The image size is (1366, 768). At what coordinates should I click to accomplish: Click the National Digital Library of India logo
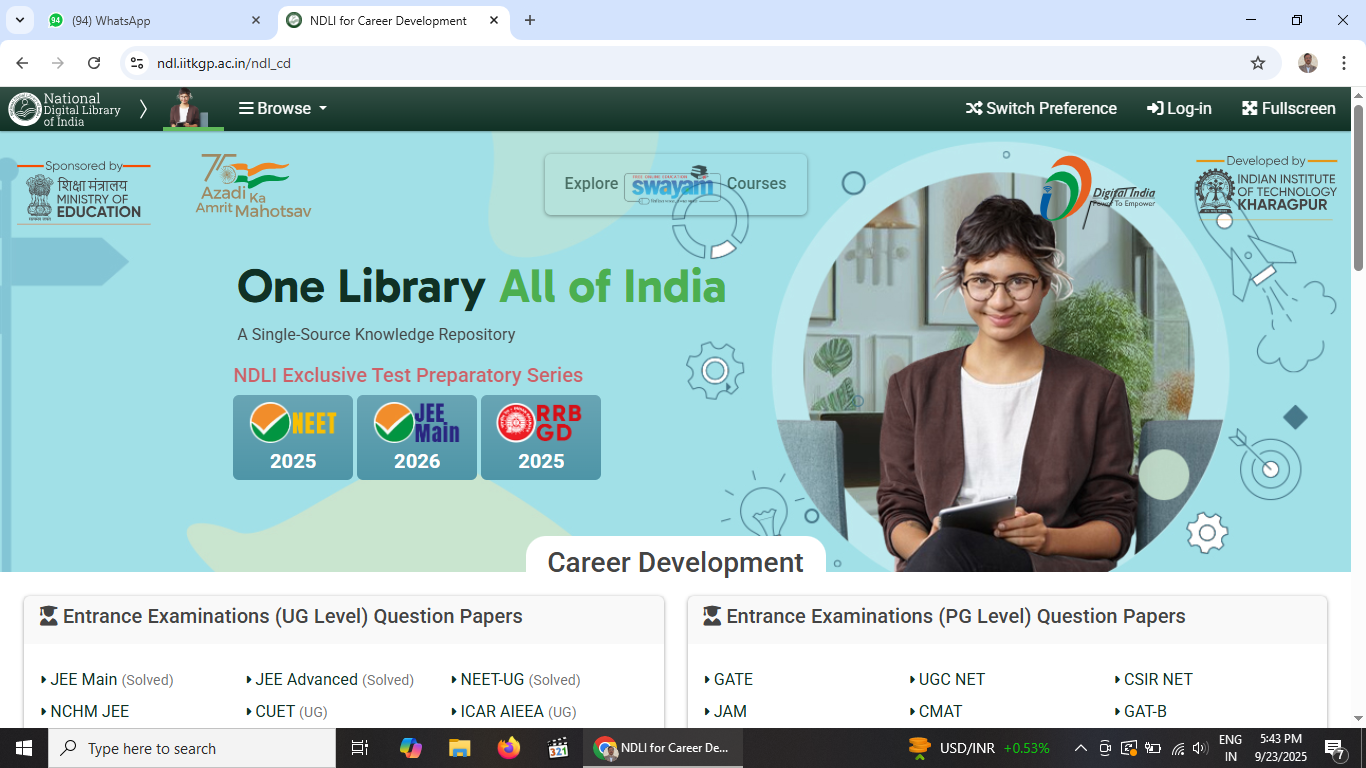pyautogui.click(x=65, y=109)
